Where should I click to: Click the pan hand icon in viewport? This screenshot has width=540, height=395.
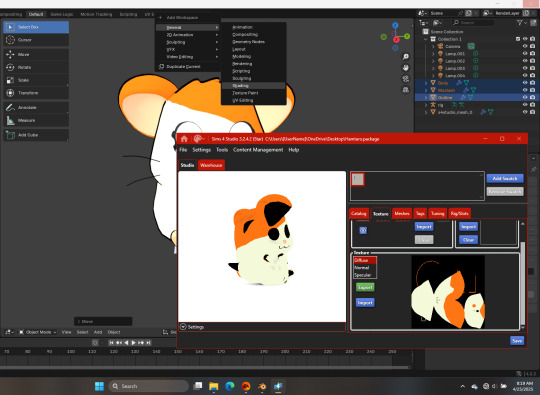(406, 68)
